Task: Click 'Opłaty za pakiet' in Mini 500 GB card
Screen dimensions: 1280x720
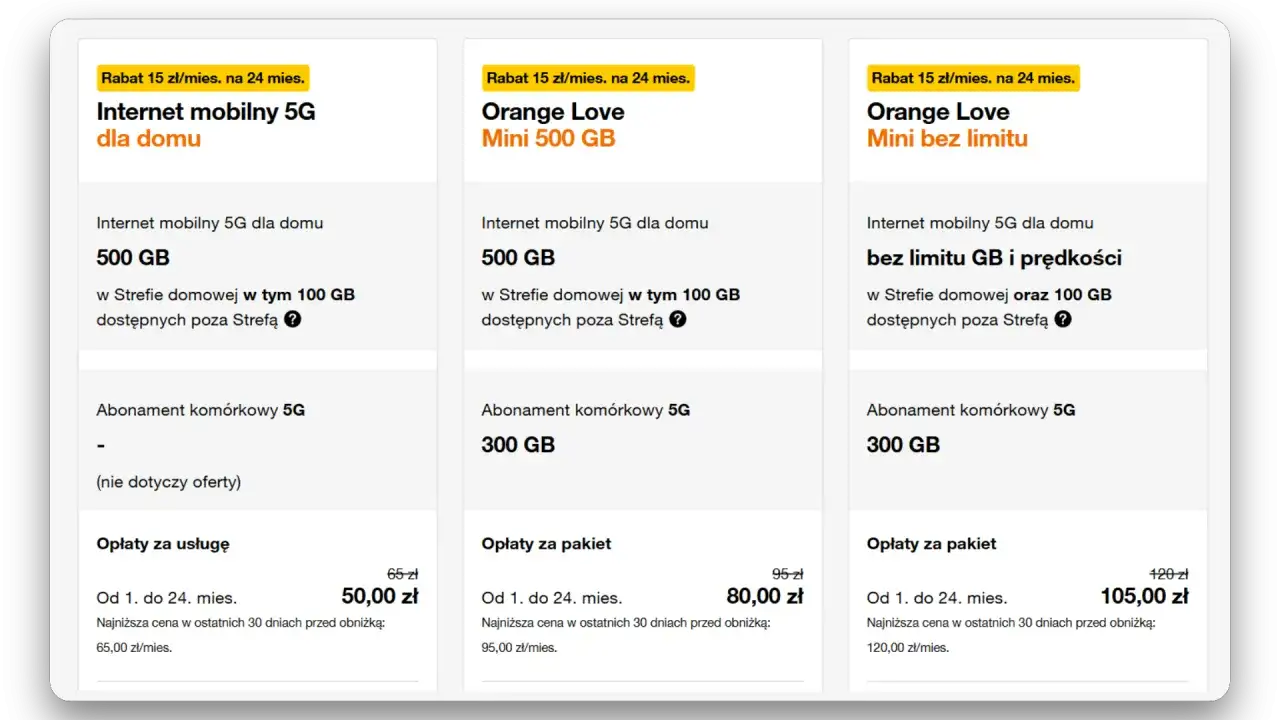Action: (546, 544)
